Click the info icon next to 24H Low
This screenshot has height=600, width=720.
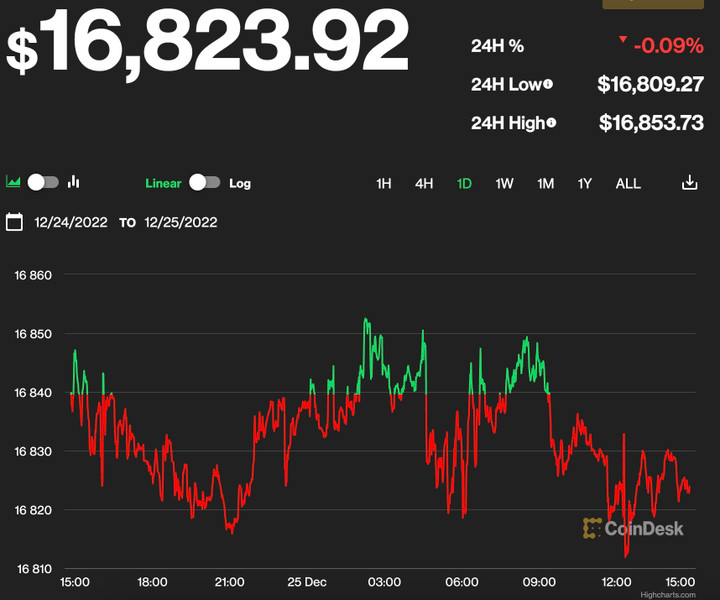pos(548,85)
